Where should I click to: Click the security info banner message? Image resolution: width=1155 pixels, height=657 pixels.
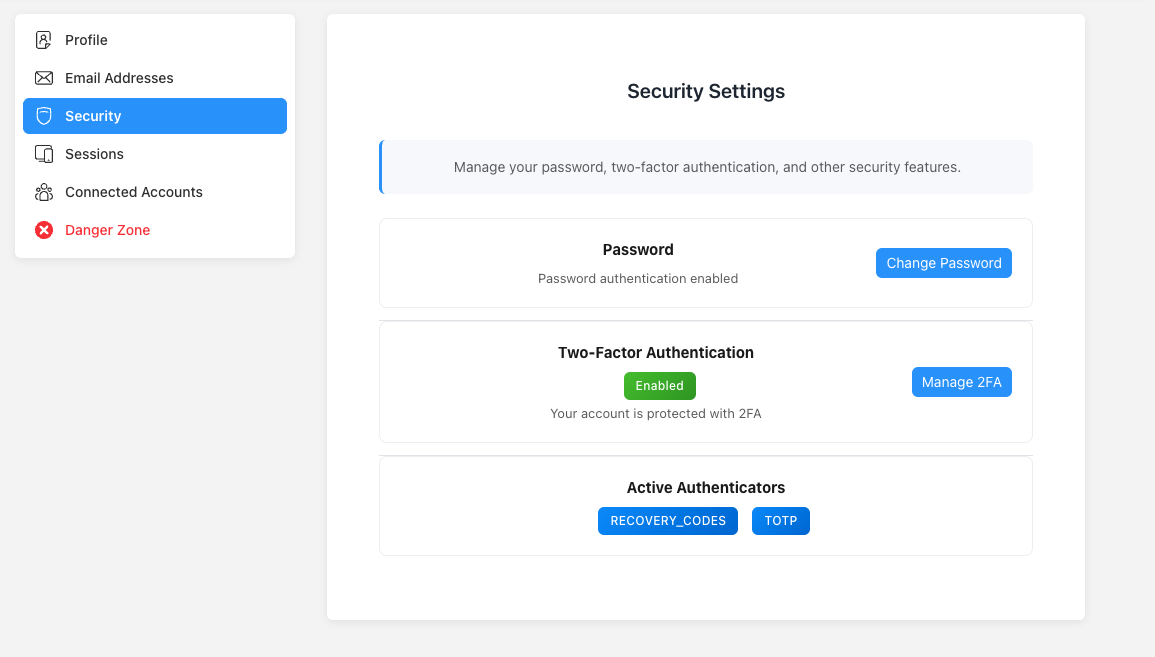[x=706, y=167]
